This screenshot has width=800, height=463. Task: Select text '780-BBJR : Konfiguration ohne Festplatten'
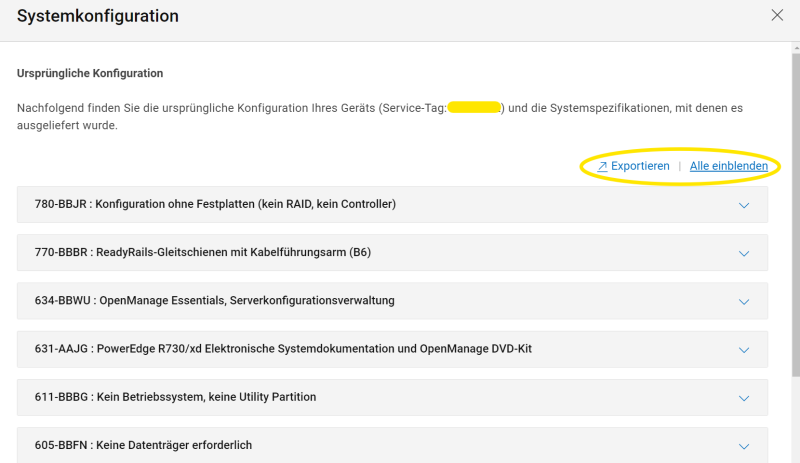point(144,204)
